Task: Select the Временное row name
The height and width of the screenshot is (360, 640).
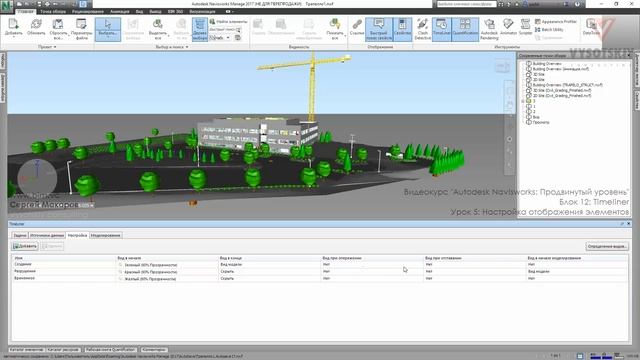Action: tap(24, 278)
